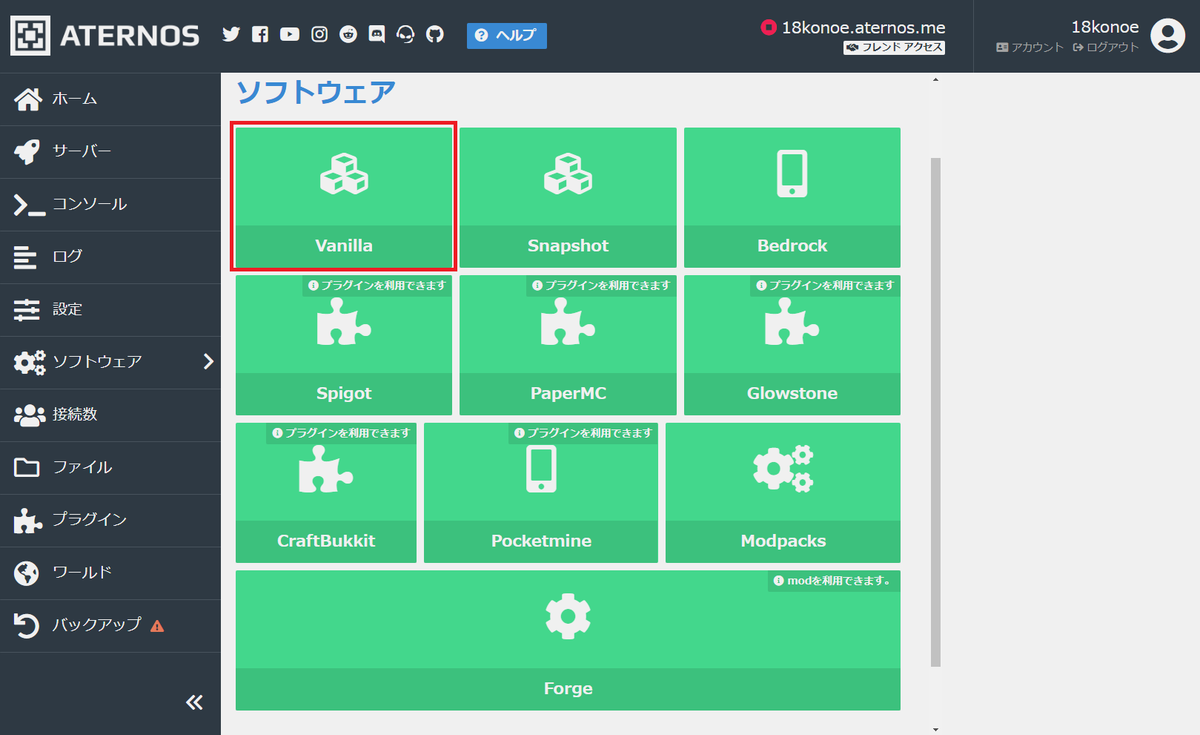Click the ログアウト logout link
The image size is (1200, 735).
click(x=1106, y=48)
